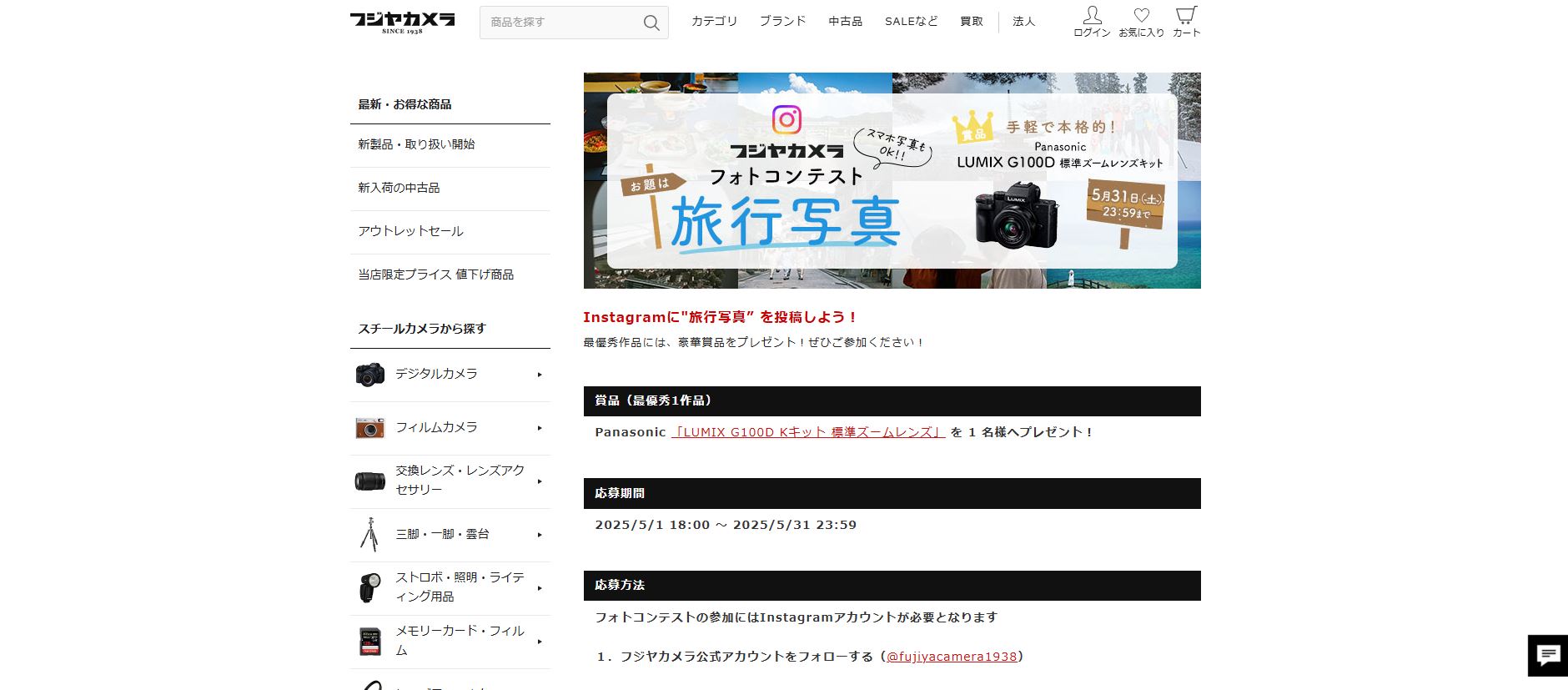Expand デジタルカメラ category arrow
The width and height of the screenshot is (1568, 690).
point(540,375)
